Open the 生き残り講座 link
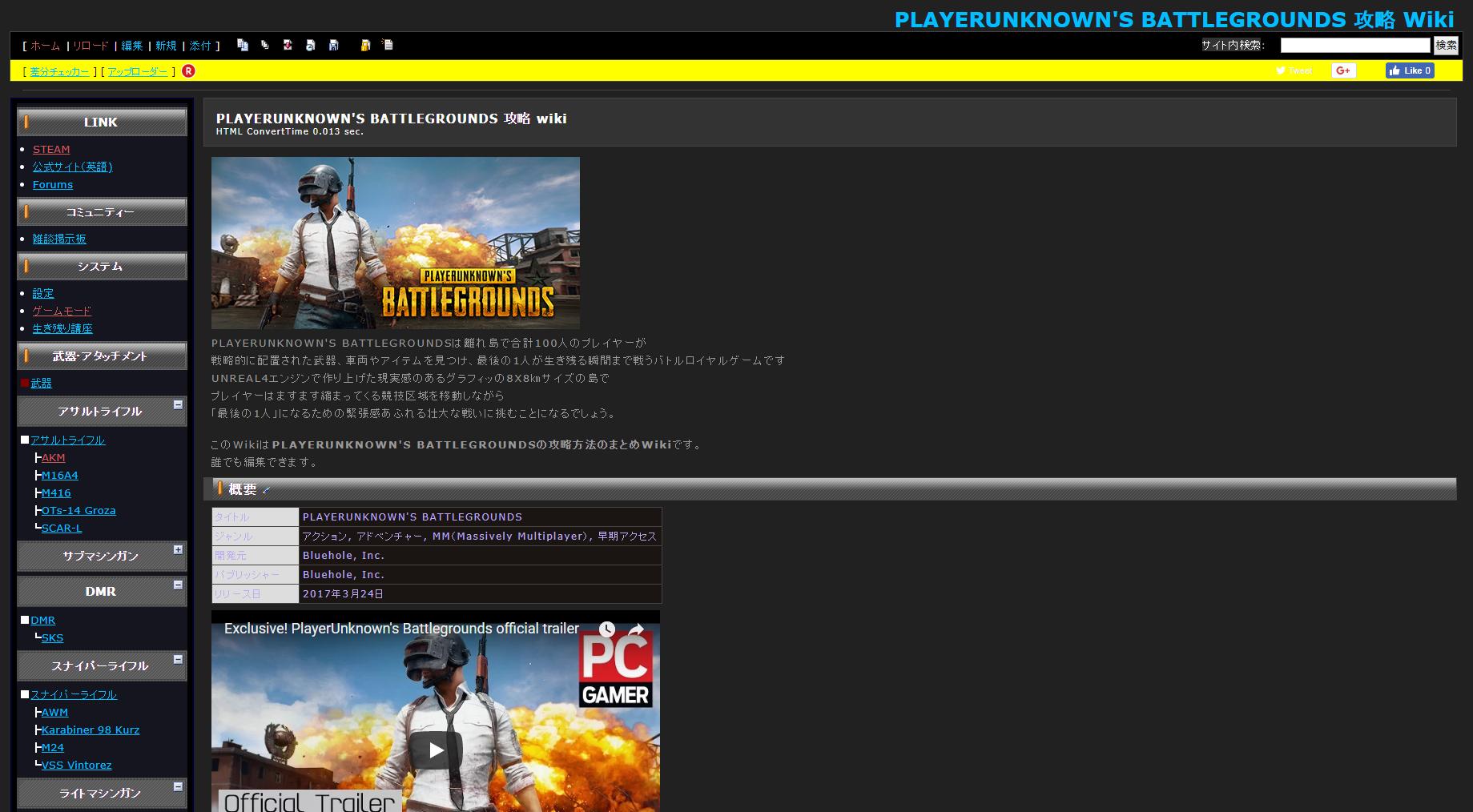 click(x=62, y=329)
